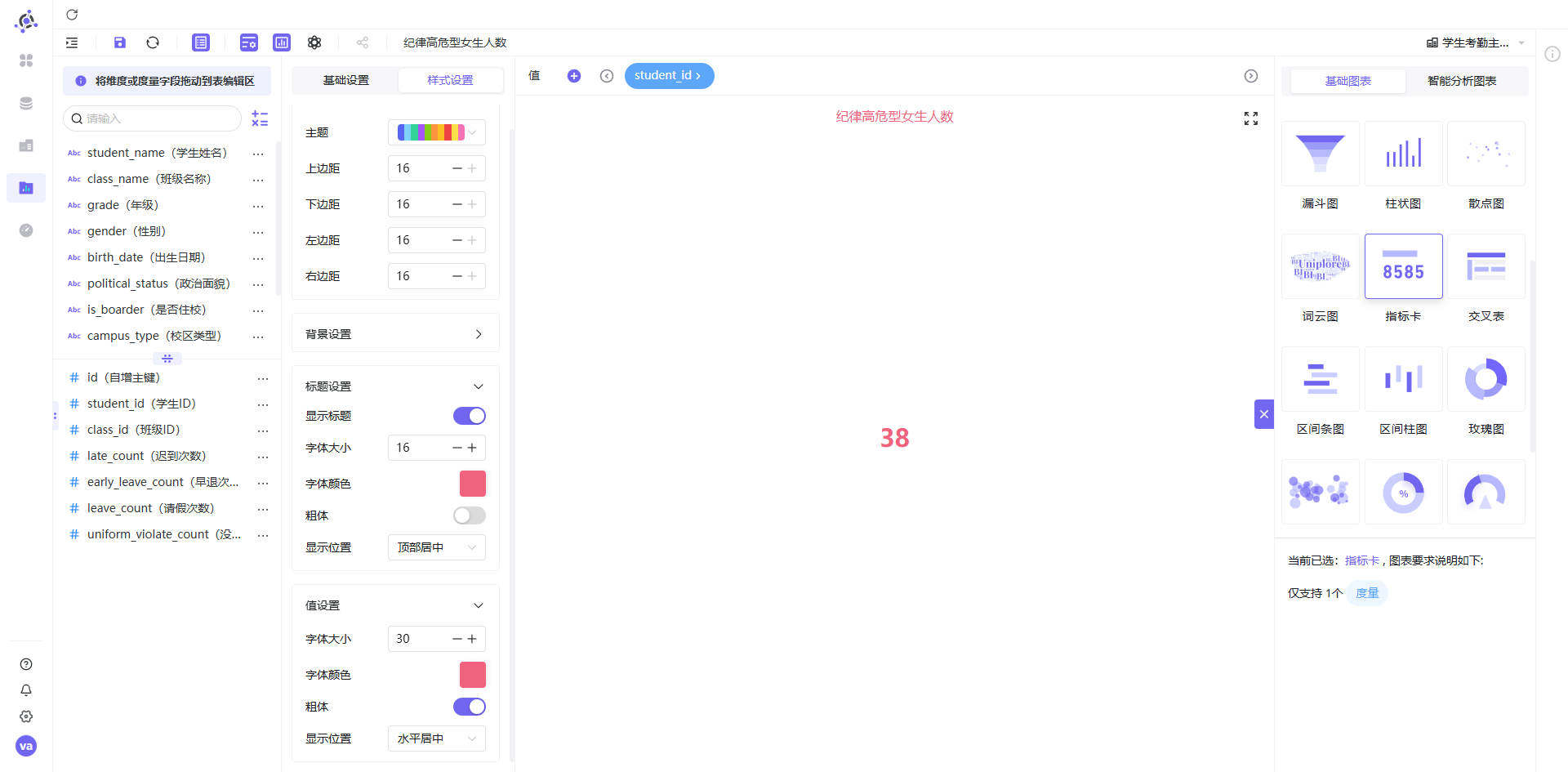
Task: Click the 度量 tag link
Action: [1367, 593]
